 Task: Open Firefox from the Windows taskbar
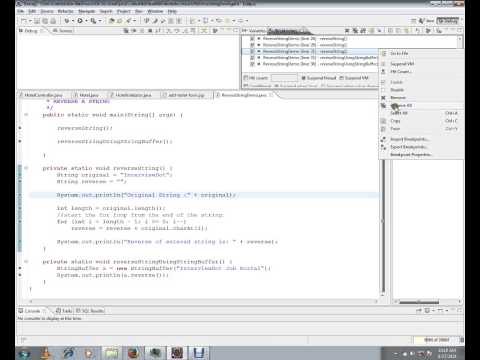pos(134,353)
